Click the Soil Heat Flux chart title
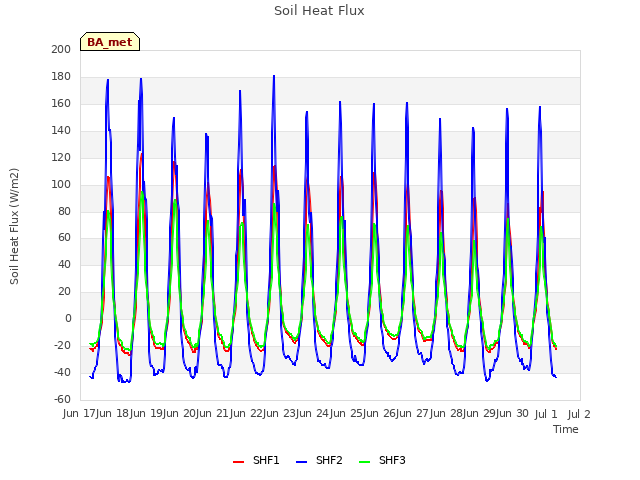This screenshot has height=480, width=640. click(319, 11)
